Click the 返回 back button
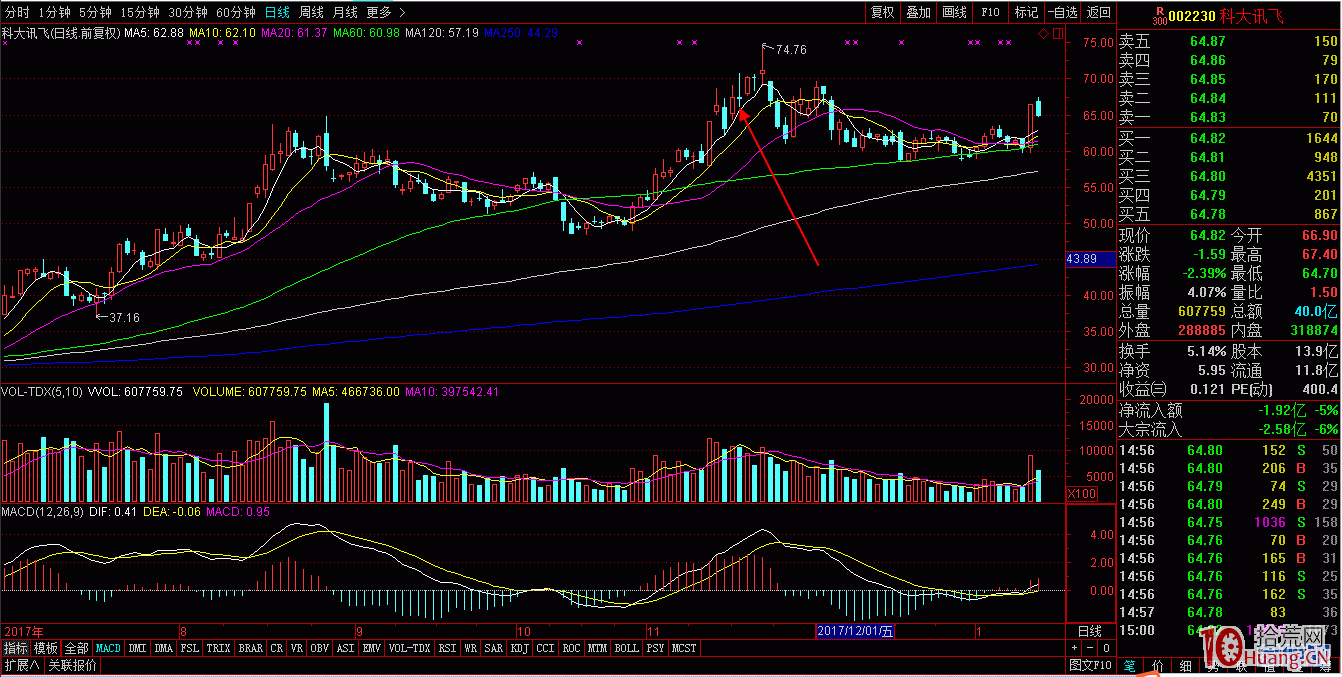The width and height of the screenshot is (1342, 677). 1098,12
